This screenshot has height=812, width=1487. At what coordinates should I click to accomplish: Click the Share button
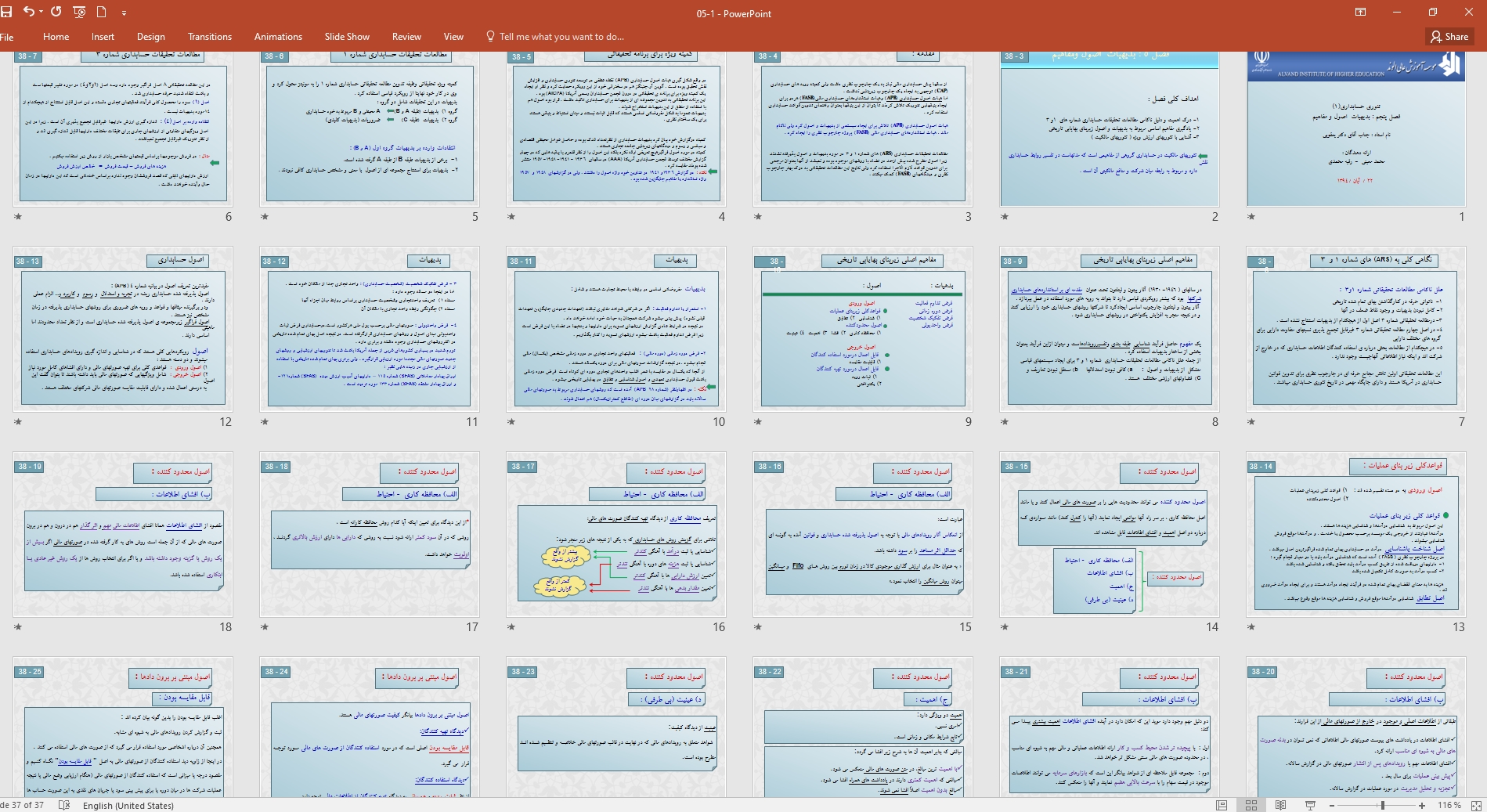[x=1449, y=37]
